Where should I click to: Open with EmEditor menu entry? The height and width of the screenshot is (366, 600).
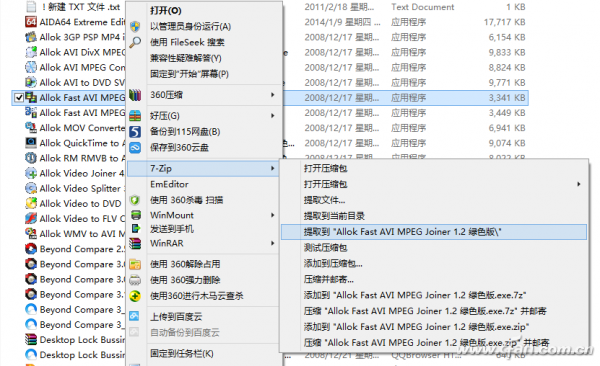(169, 184)
